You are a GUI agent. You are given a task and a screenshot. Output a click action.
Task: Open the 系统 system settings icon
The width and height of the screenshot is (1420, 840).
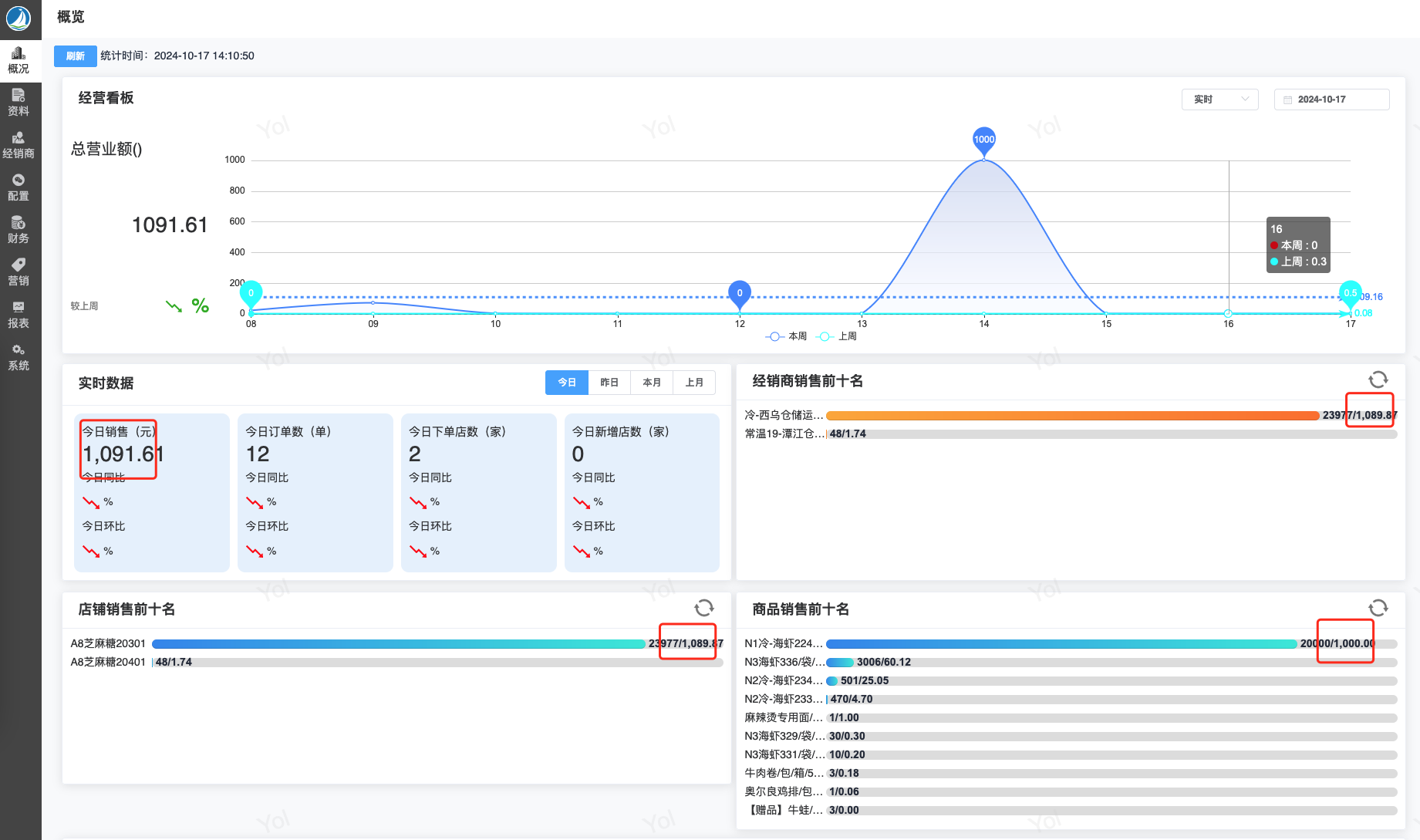tap(19, 357)
